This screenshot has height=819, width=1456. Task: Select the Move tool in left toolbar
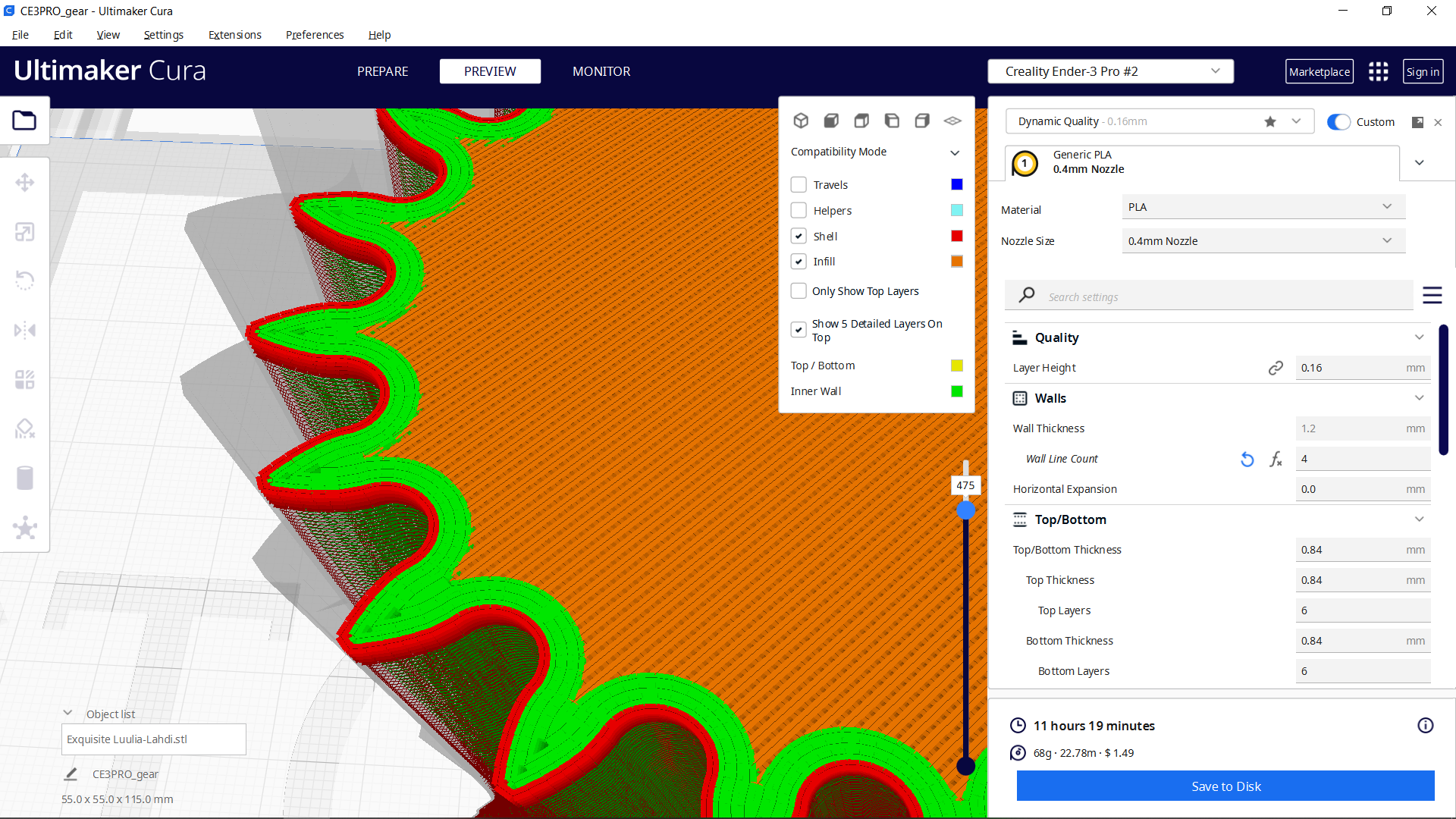[24, 183]
